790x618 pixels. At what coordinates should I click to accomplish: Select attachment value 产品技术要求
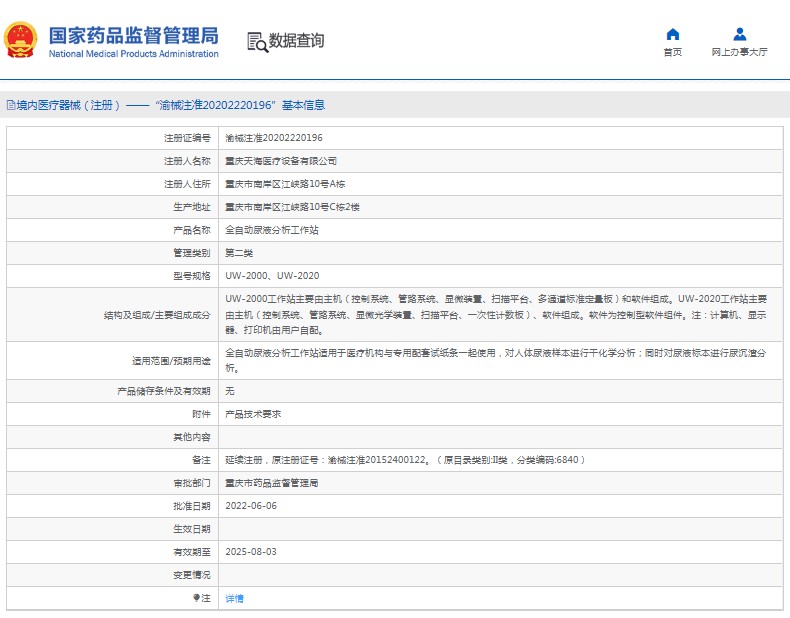click(253, 414)
